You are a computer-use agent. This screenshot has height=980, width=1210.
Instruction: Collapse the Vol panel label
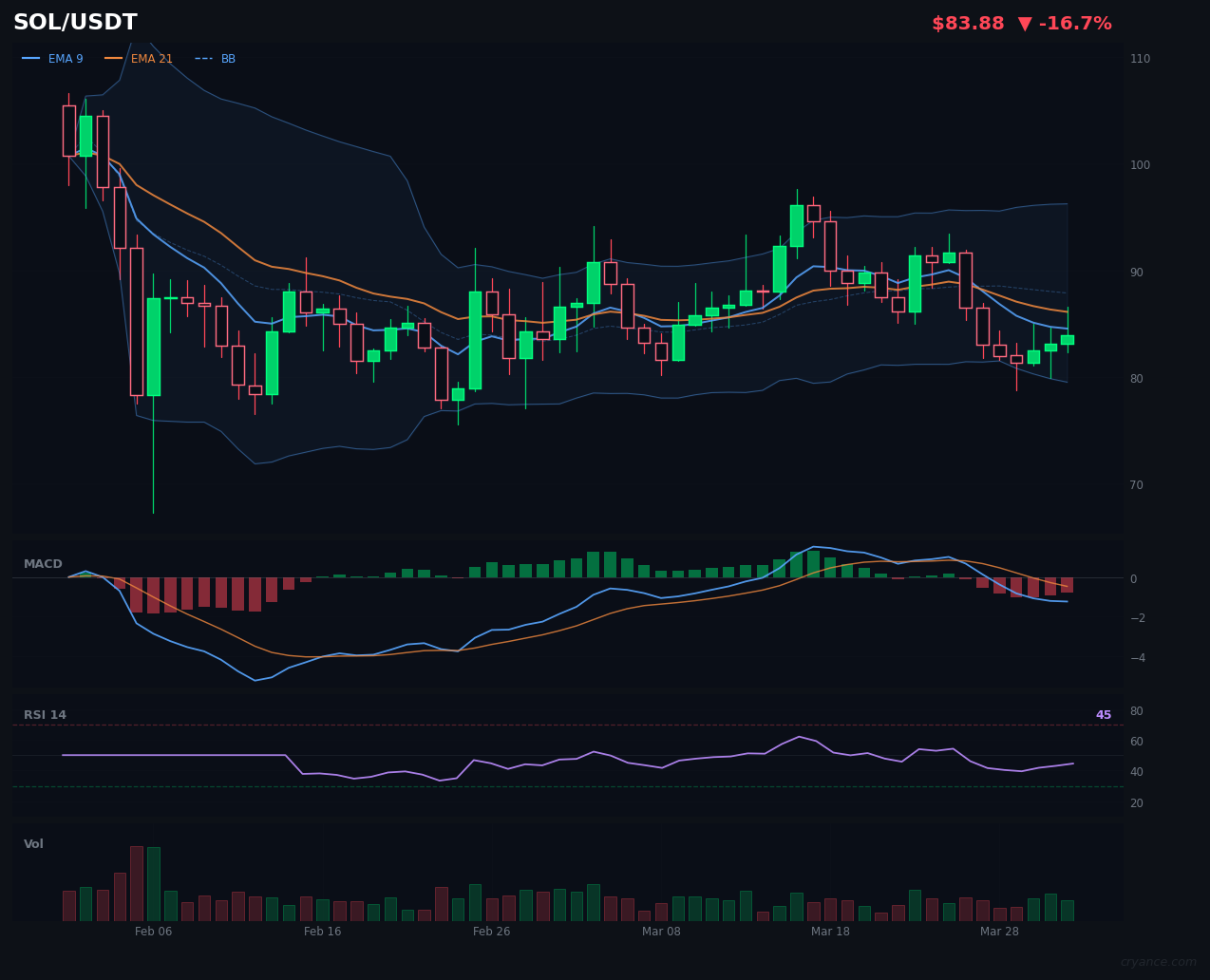33,844
